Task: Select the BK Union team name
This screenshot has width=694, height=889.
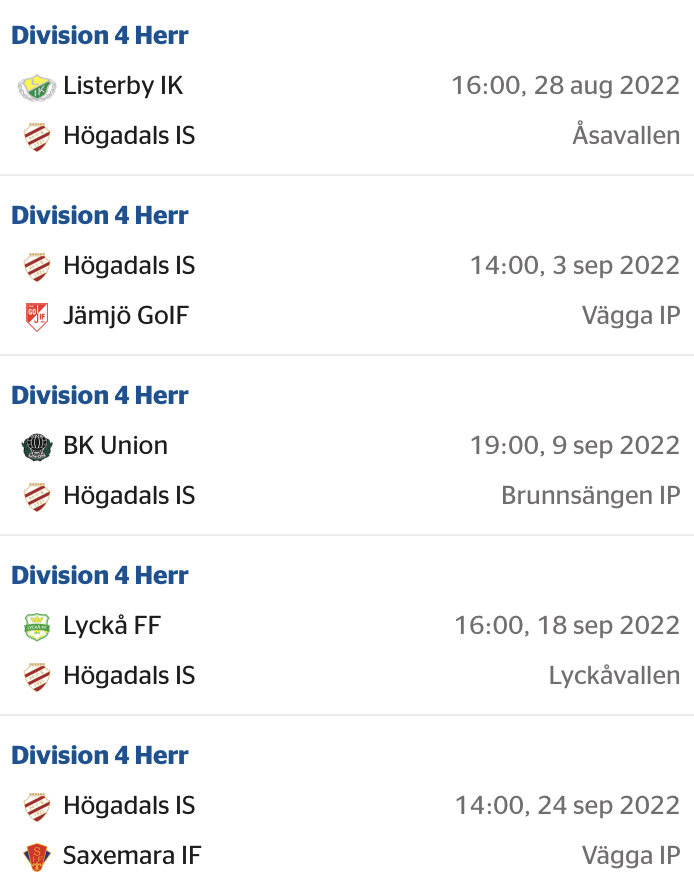Action: 116,446
